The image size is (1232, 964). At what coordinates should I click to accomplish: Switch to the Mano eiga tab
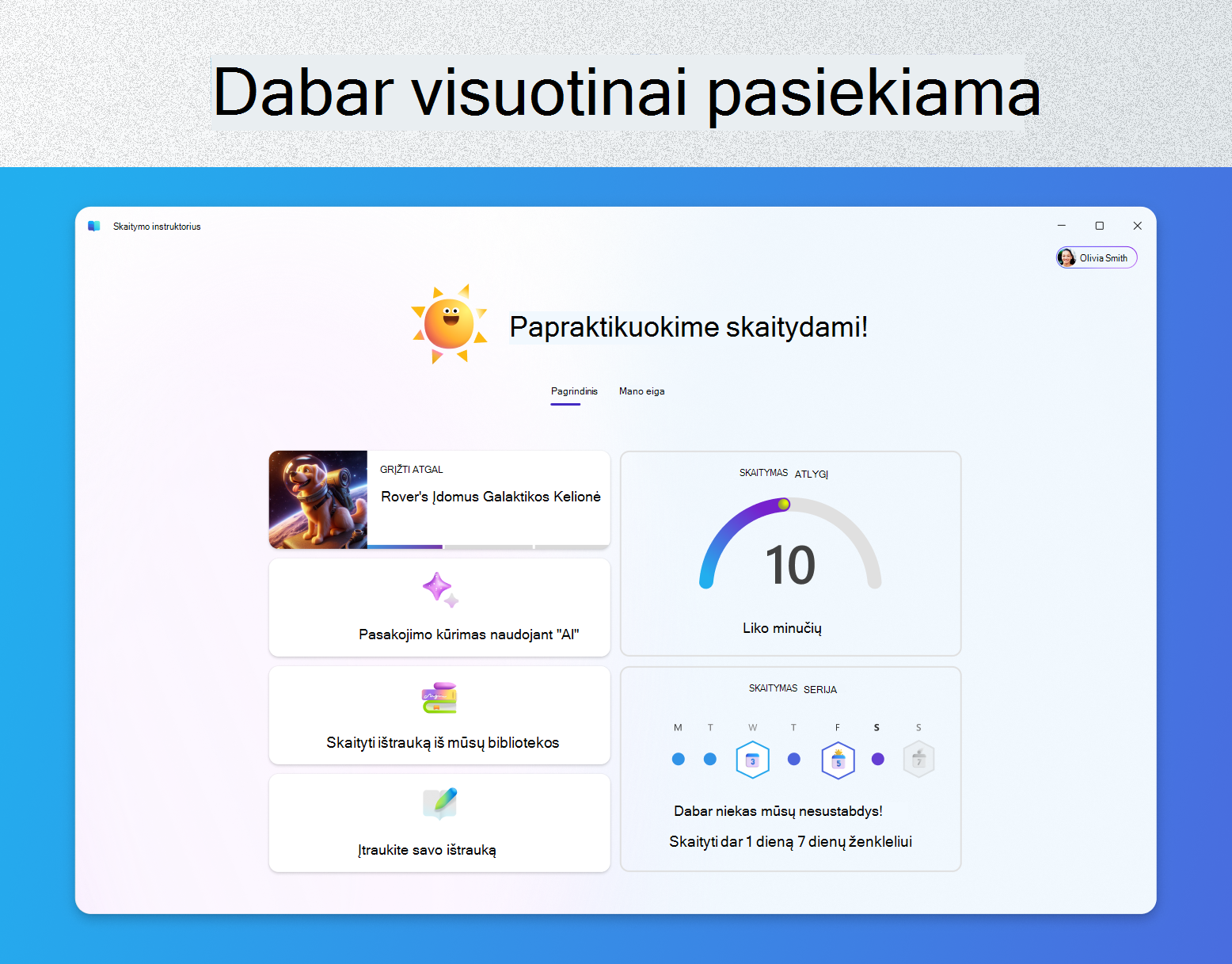point(642,391)
